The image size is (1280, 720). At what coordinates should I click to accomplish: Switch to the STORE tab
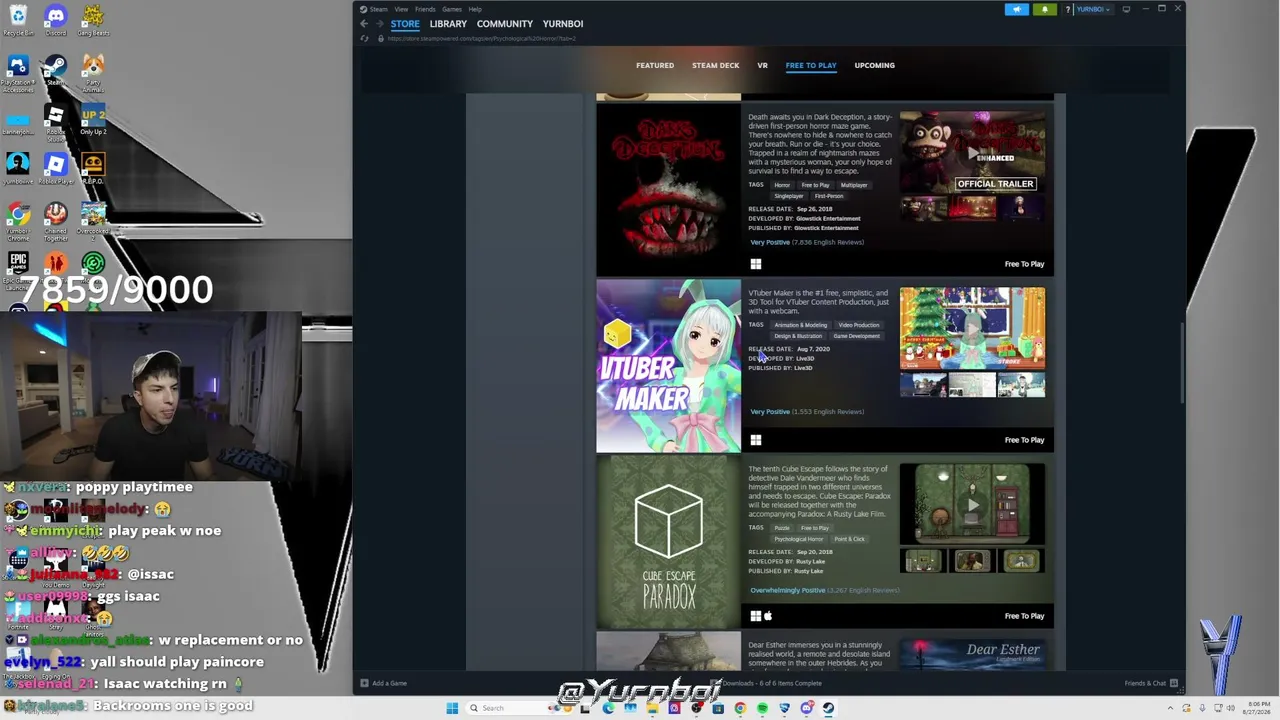click(405, 24)
